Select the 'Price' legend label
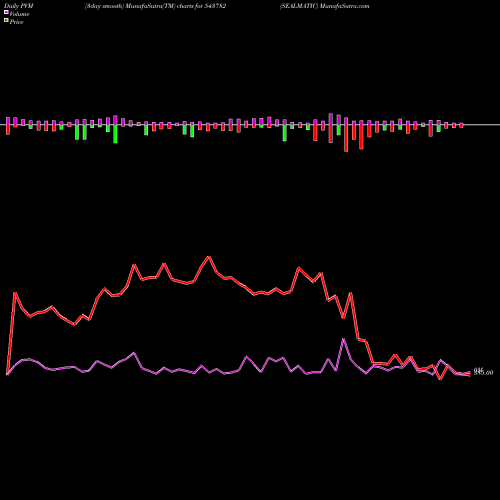 pos(16,22)
